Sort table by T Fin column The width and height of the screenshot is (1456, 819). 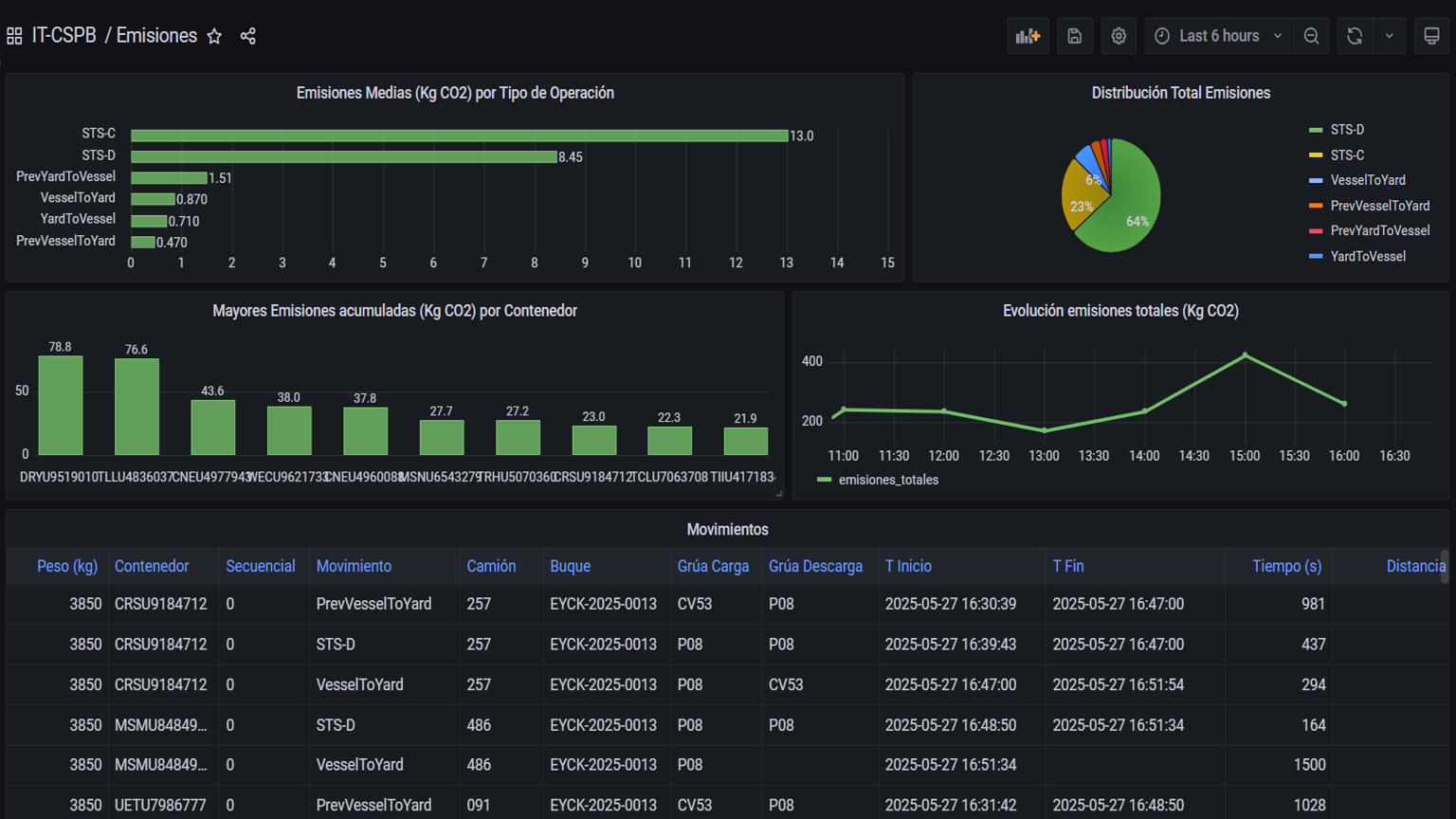[x=1068, y=566]
